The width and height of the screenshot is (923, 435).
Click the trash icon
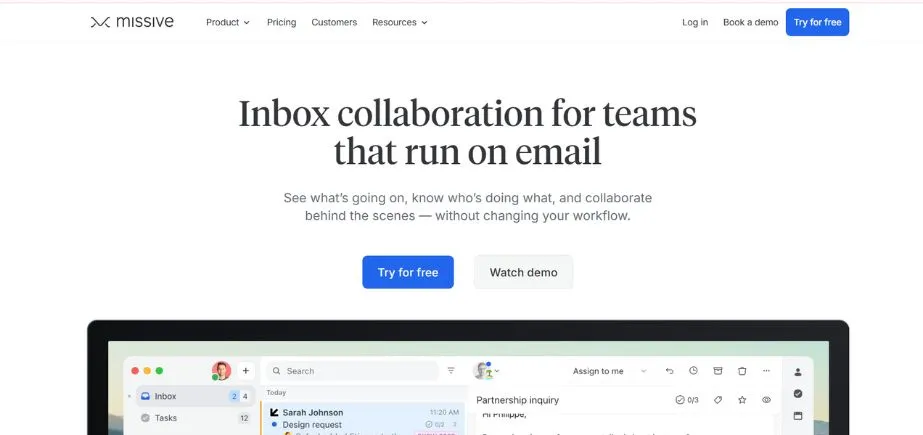[x=742, y=371]
